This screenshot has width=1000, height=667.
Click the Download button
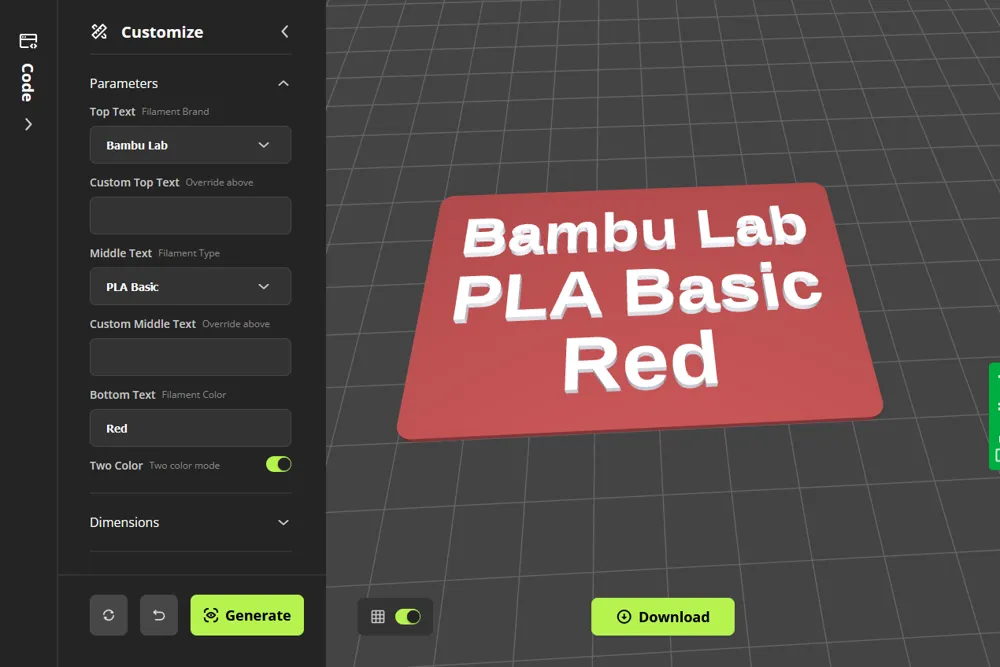point(662,616)
